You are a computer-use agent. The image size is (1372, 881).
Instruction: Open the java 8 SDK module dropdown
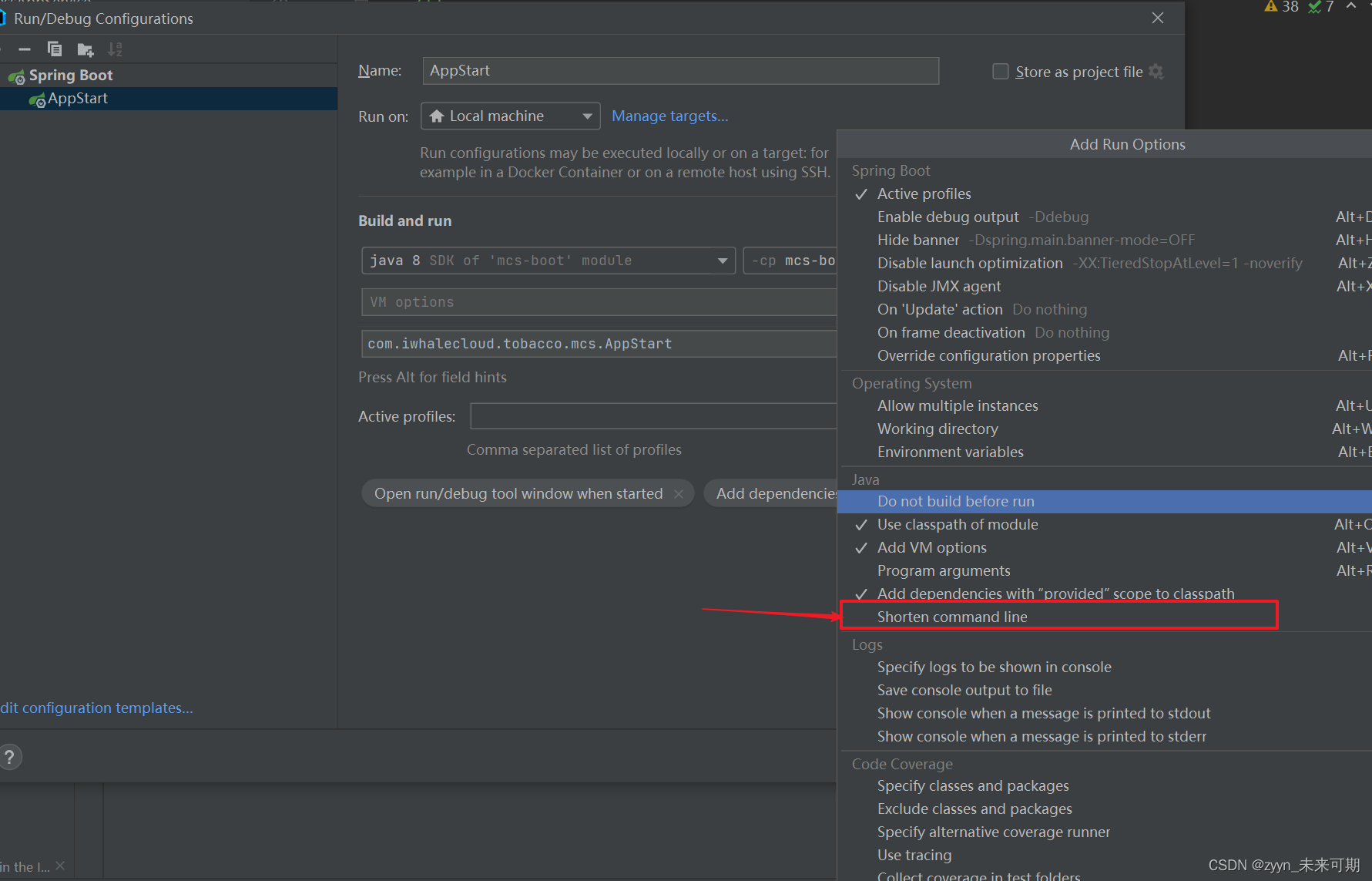click(548, 261)
